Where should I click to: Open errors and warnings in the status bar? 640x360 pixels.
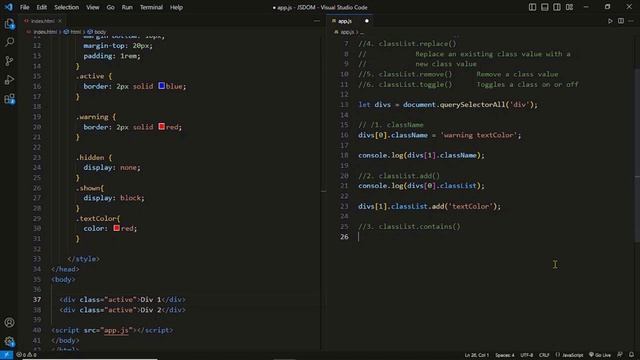coord(27,355)
